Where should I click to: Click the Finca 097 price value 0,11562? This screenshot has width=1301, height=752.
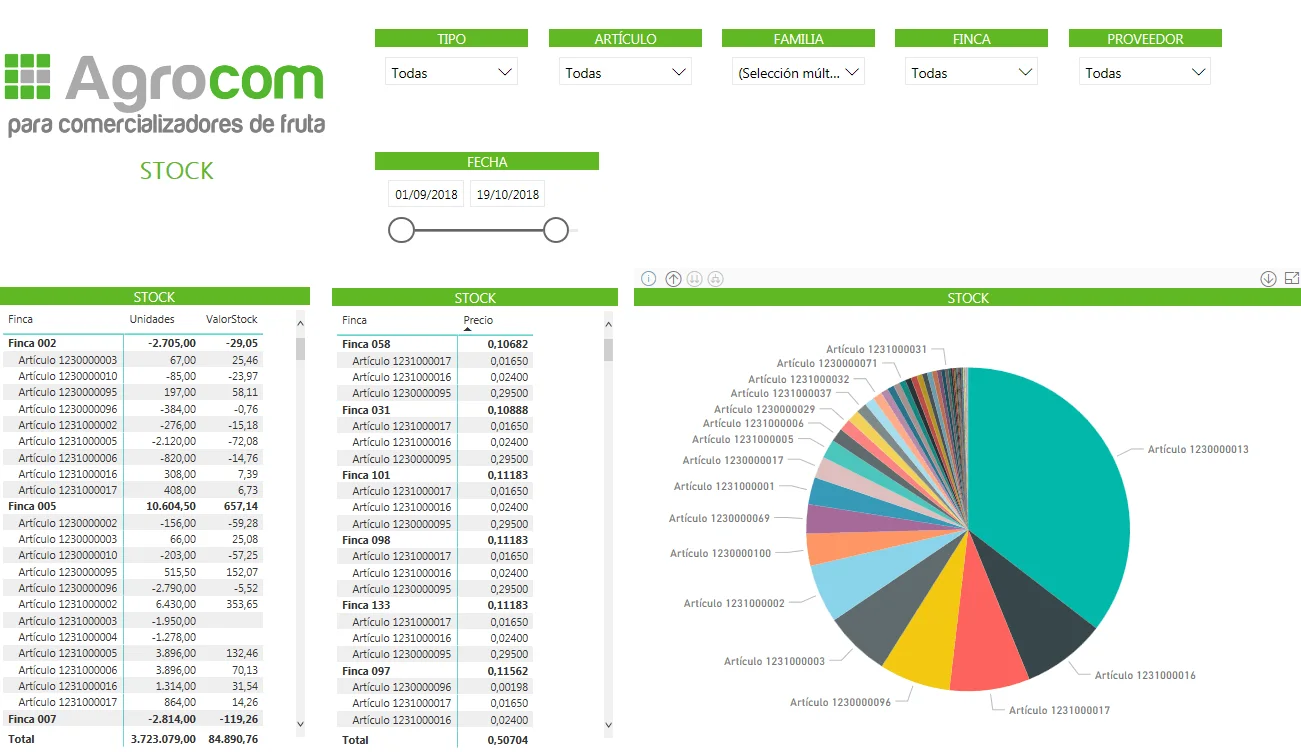point(507,671)
